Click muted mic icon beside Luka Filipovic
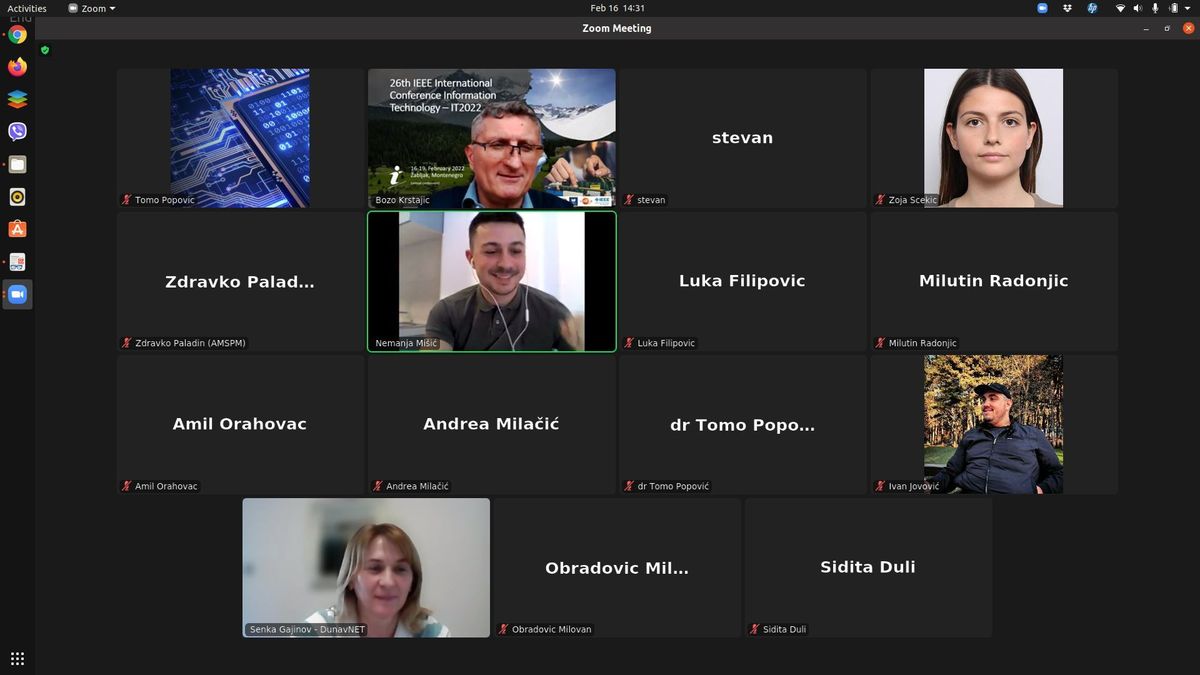 [629, 343]
